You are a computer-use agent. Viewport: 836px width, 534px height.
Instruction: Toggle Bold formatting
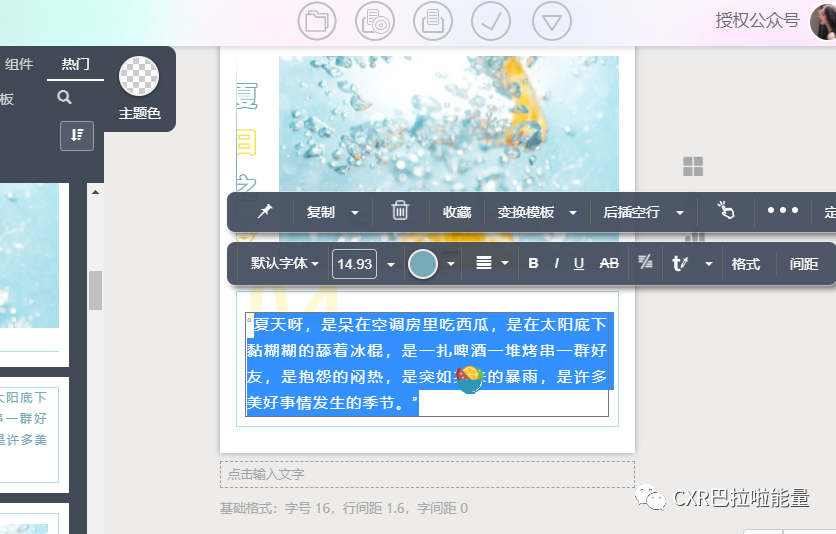[x=533, y=263]
